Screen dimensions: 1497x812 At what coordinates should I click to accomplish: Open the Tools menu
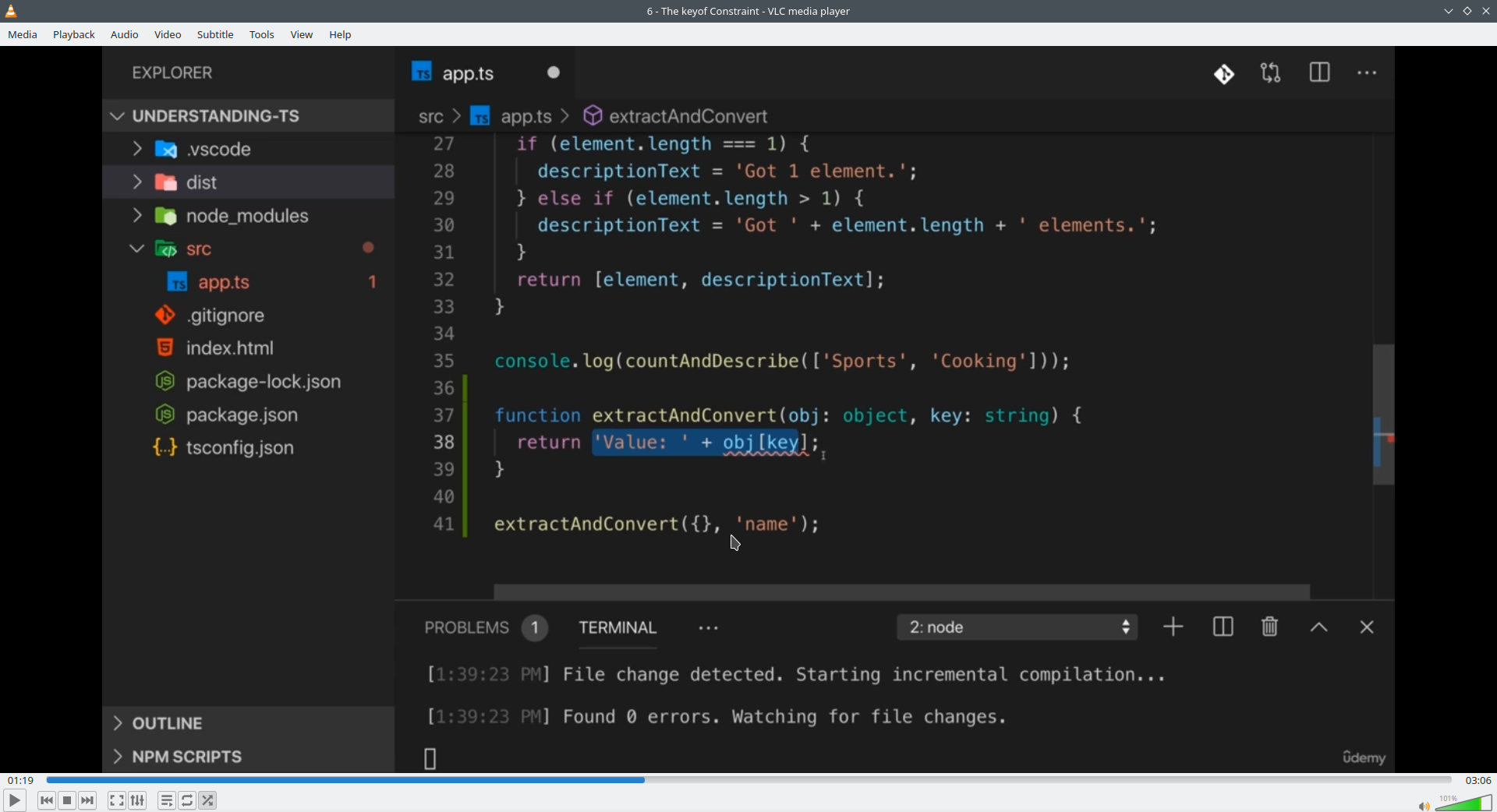tap(262, 34)
